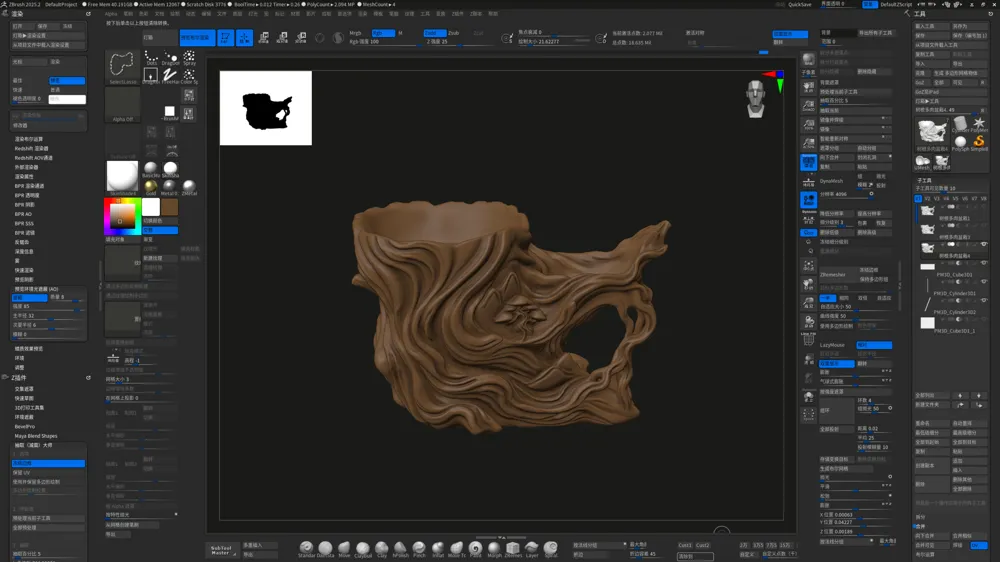Expand the BPR AO render submenu

[x=23, y=214]
